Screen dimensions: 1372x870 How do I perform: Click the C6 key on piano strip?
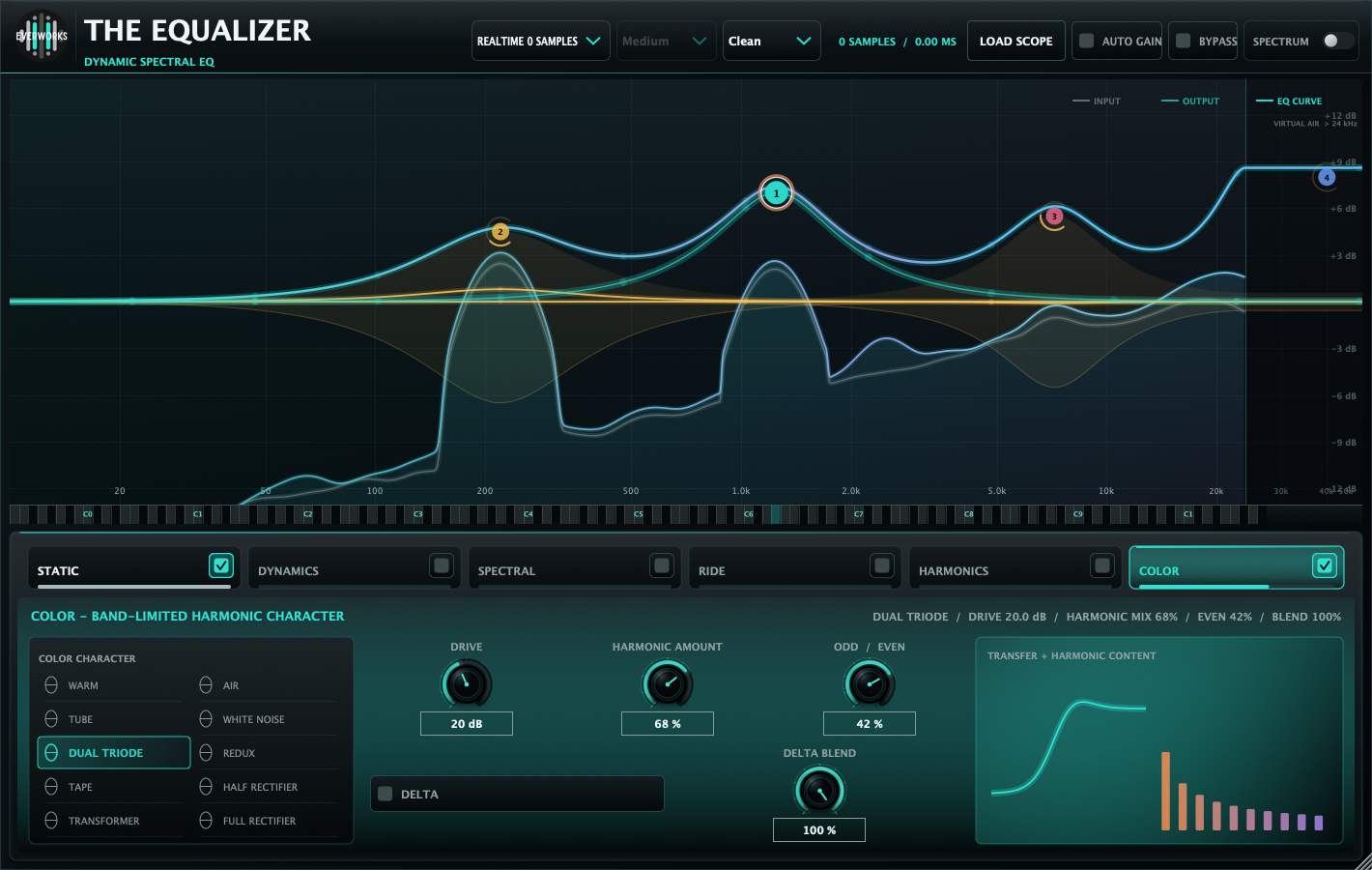(748, 514)
